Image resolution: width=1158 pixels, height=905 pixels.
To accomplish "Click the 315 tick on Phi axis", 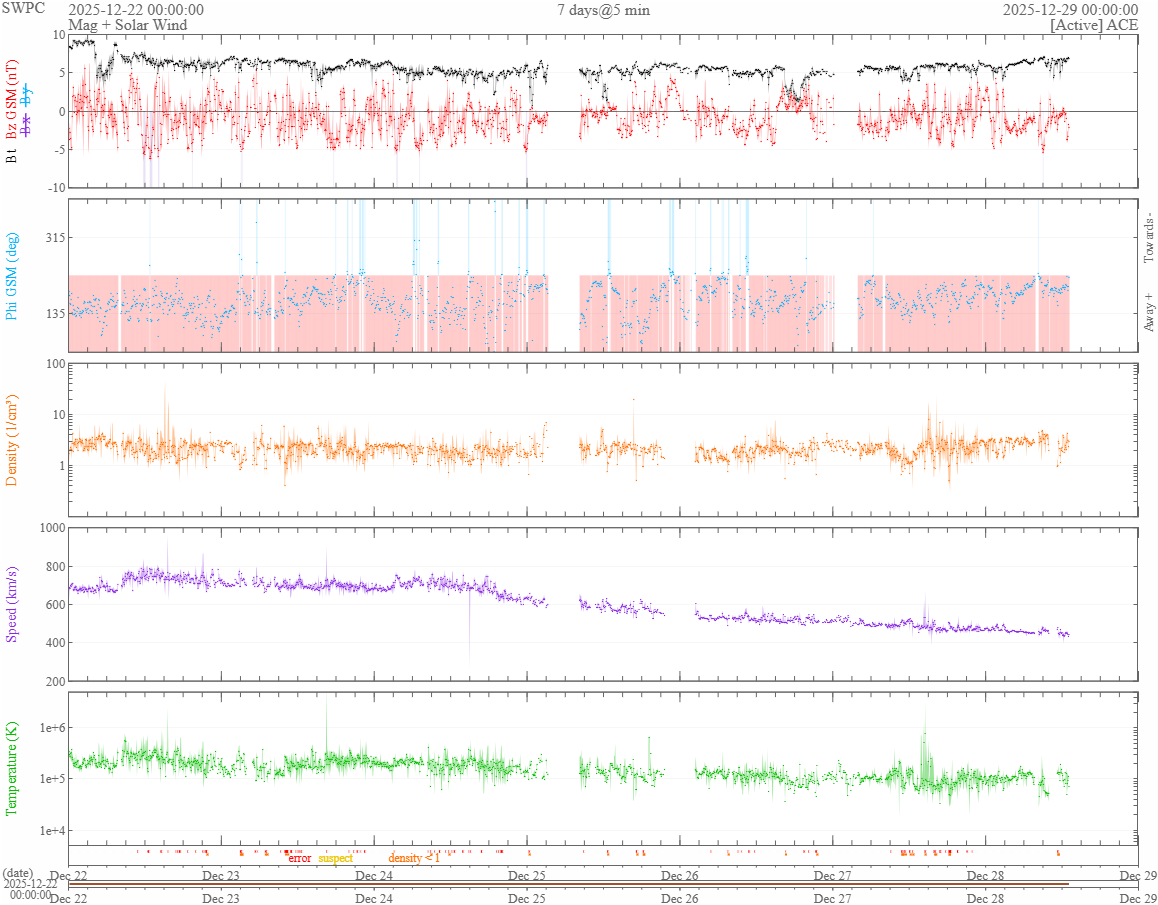I will (x=55, y=237).
